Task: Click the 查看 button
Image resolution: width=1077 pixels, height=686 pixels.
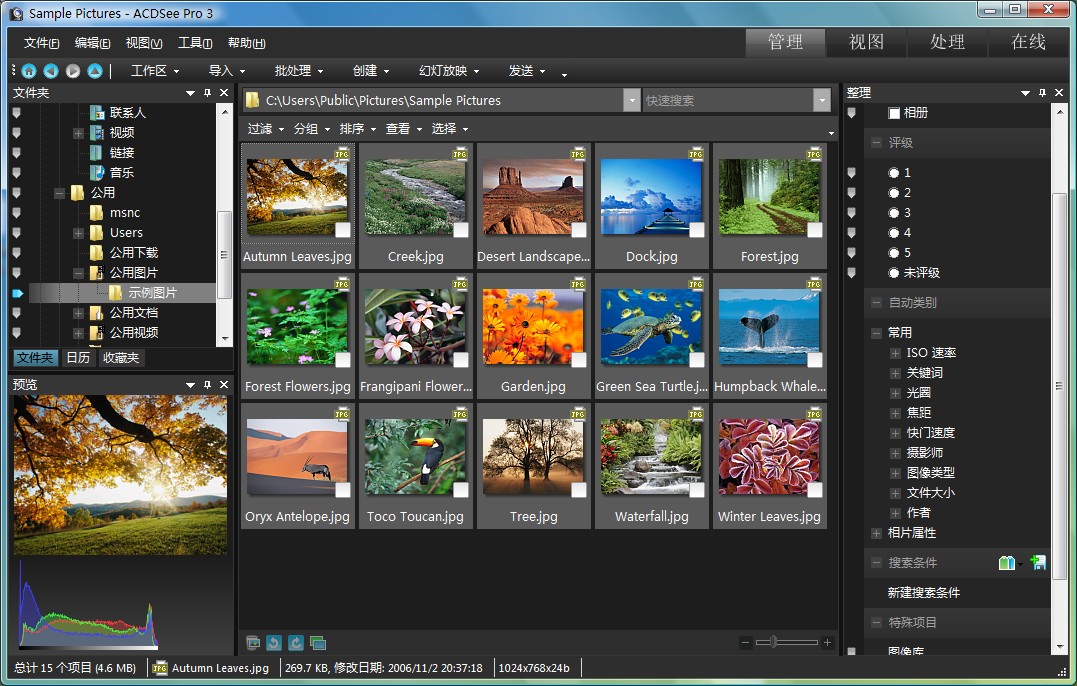Action: pyautogui.click(x=403, y=128)
